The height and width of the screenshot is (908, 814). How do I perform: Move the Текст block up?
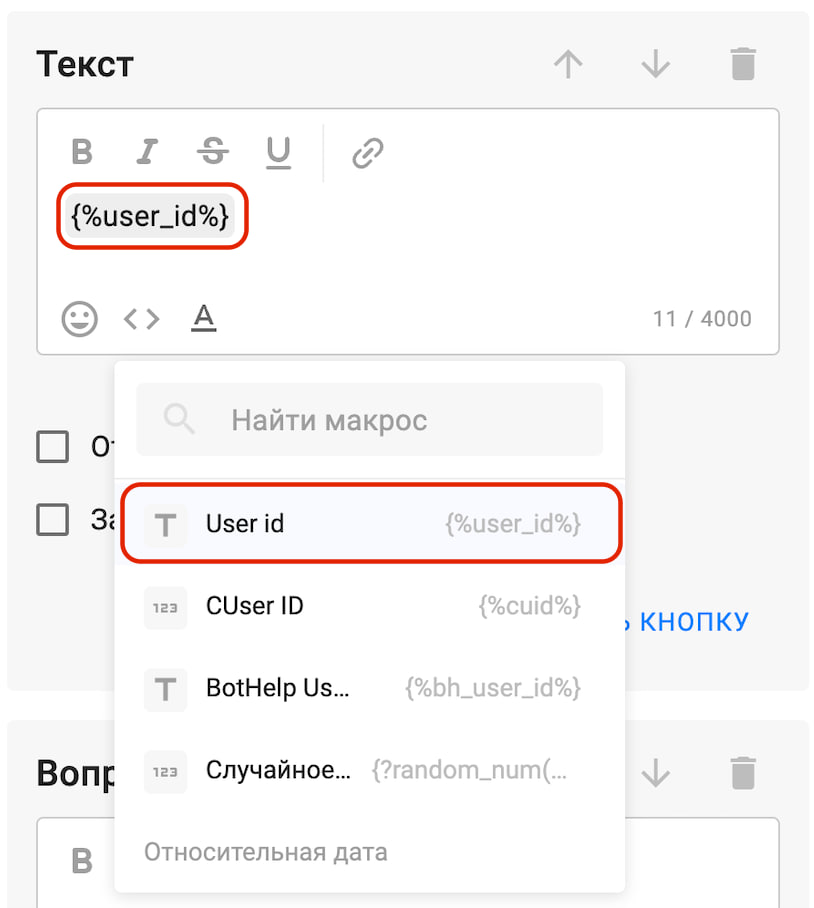click(x=568, y=65)
